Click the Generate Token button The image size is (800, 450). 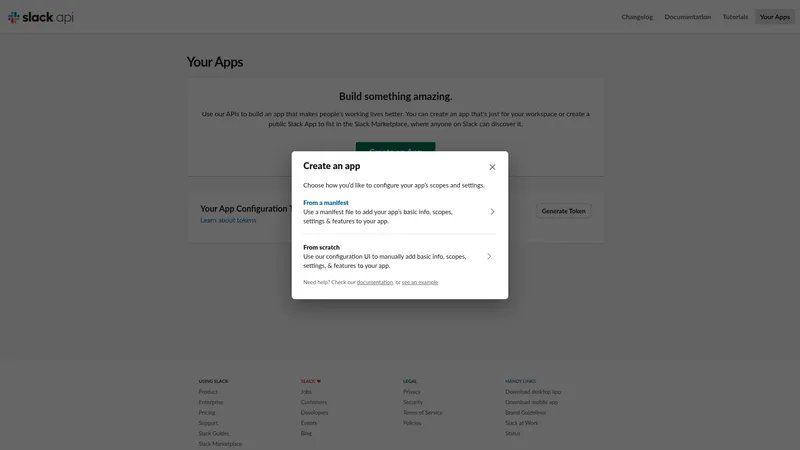(563, 211)
